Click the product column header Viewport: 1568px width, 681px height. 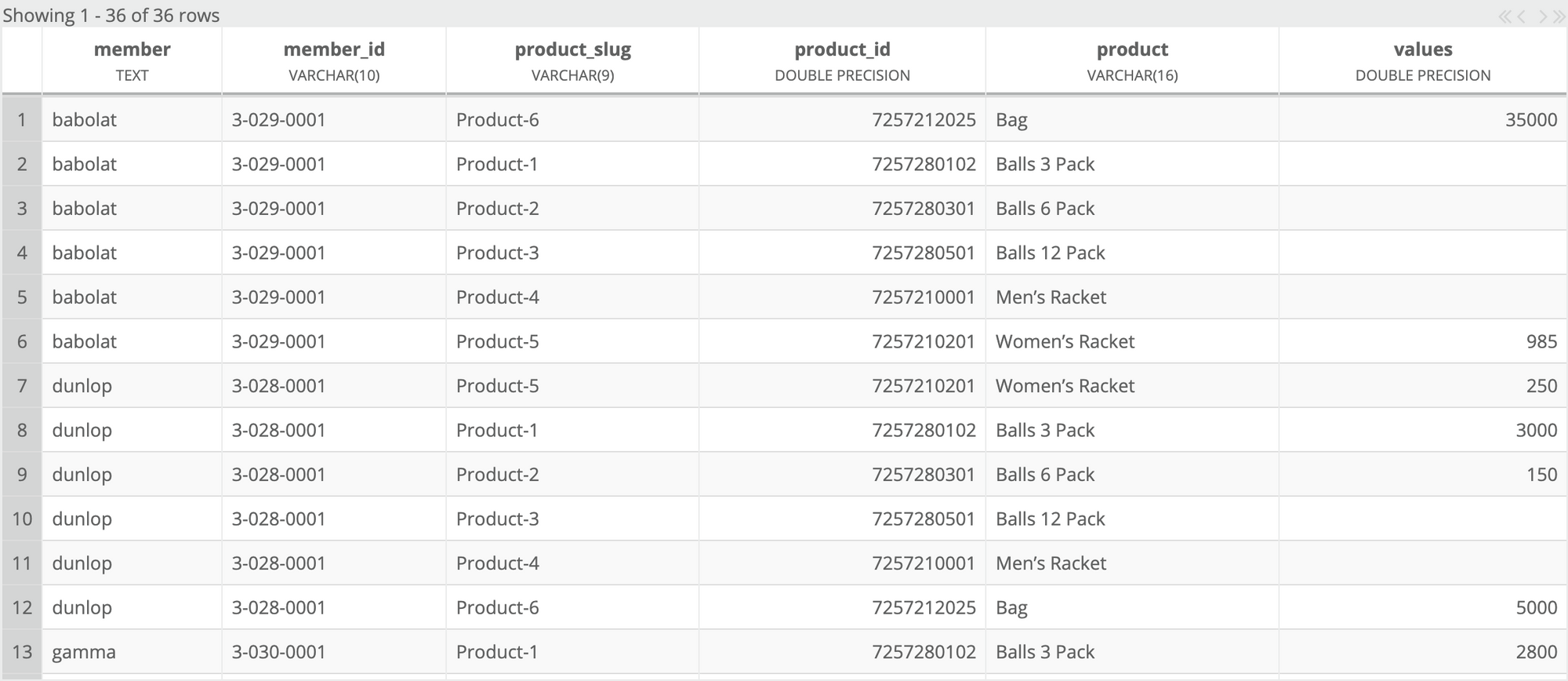pos(1132,61)
